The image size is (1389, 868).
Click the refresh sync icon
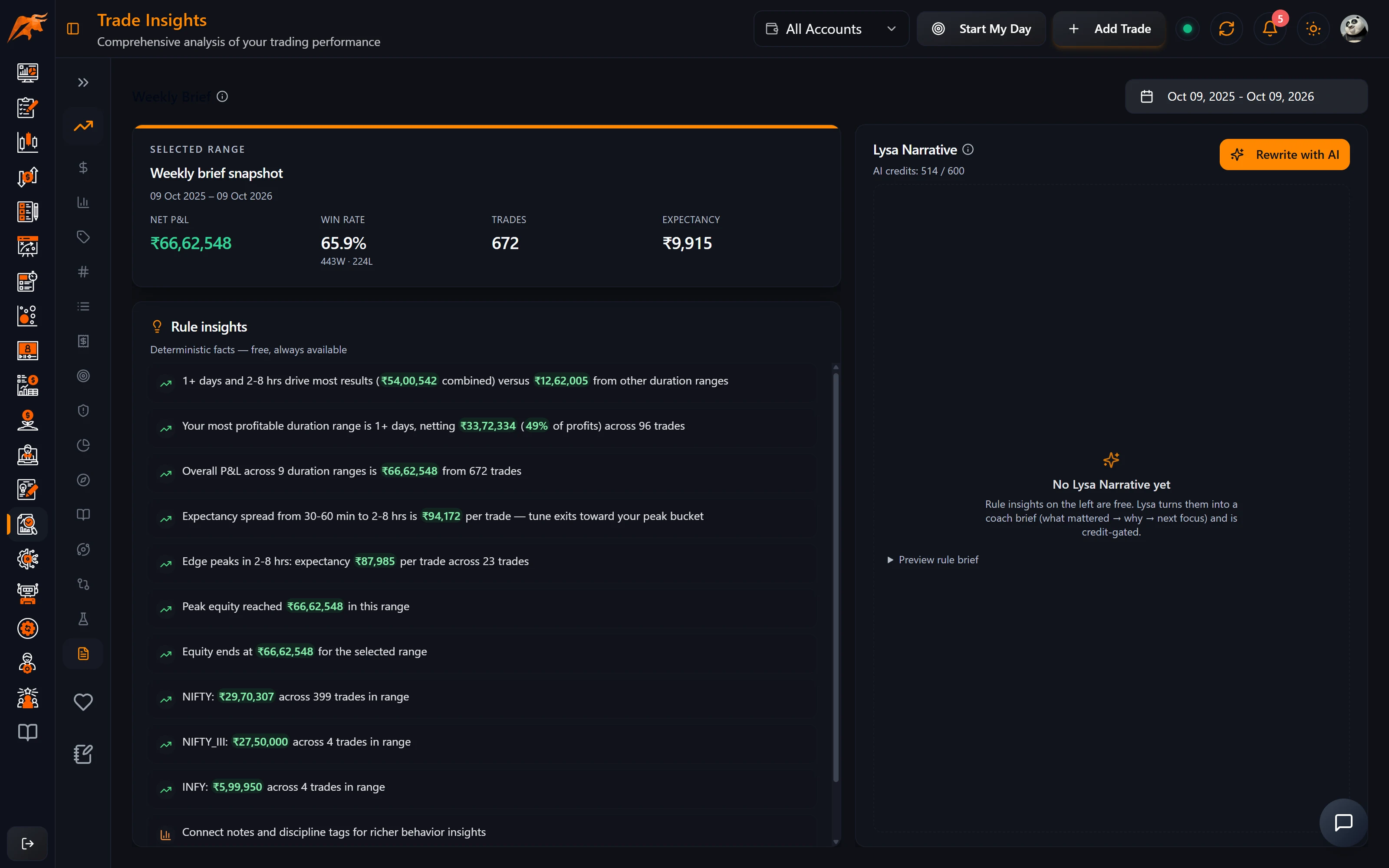[x=1227, y=29]
